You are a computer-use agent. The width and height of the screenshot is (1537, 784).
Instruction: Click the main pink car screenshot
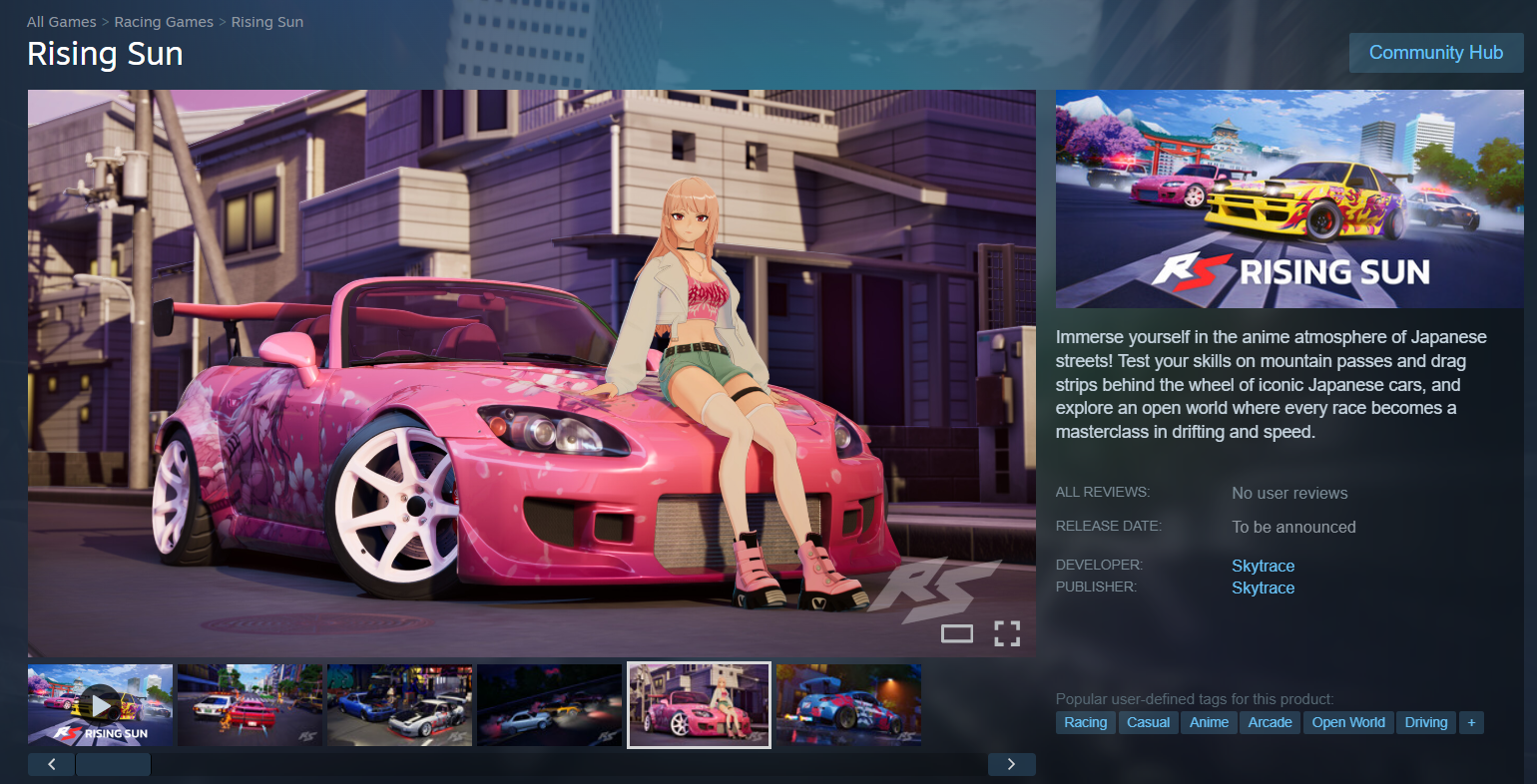tap(532, 373)
